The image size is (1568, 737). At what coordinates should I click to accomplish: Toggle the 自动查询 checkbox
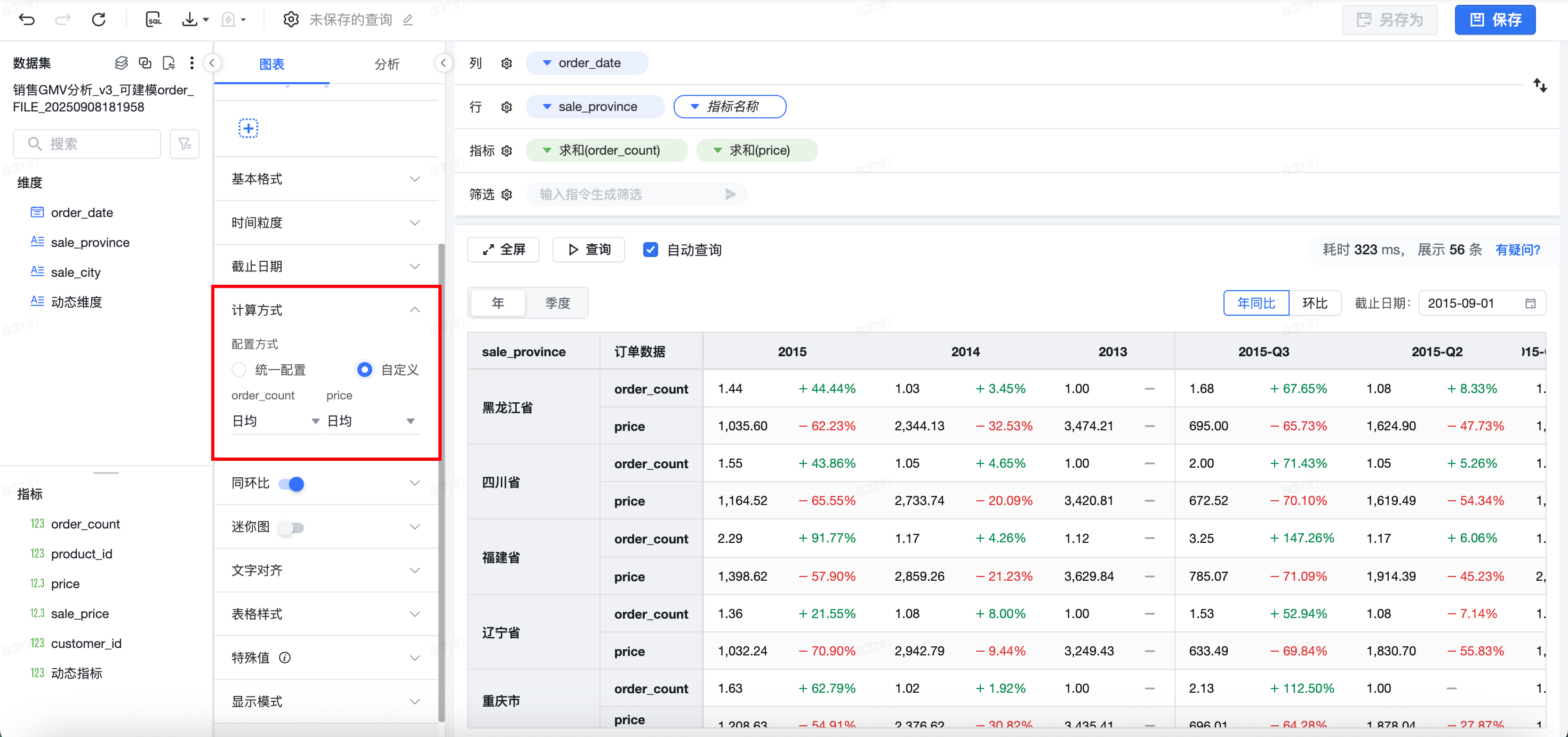click(650, 250)
